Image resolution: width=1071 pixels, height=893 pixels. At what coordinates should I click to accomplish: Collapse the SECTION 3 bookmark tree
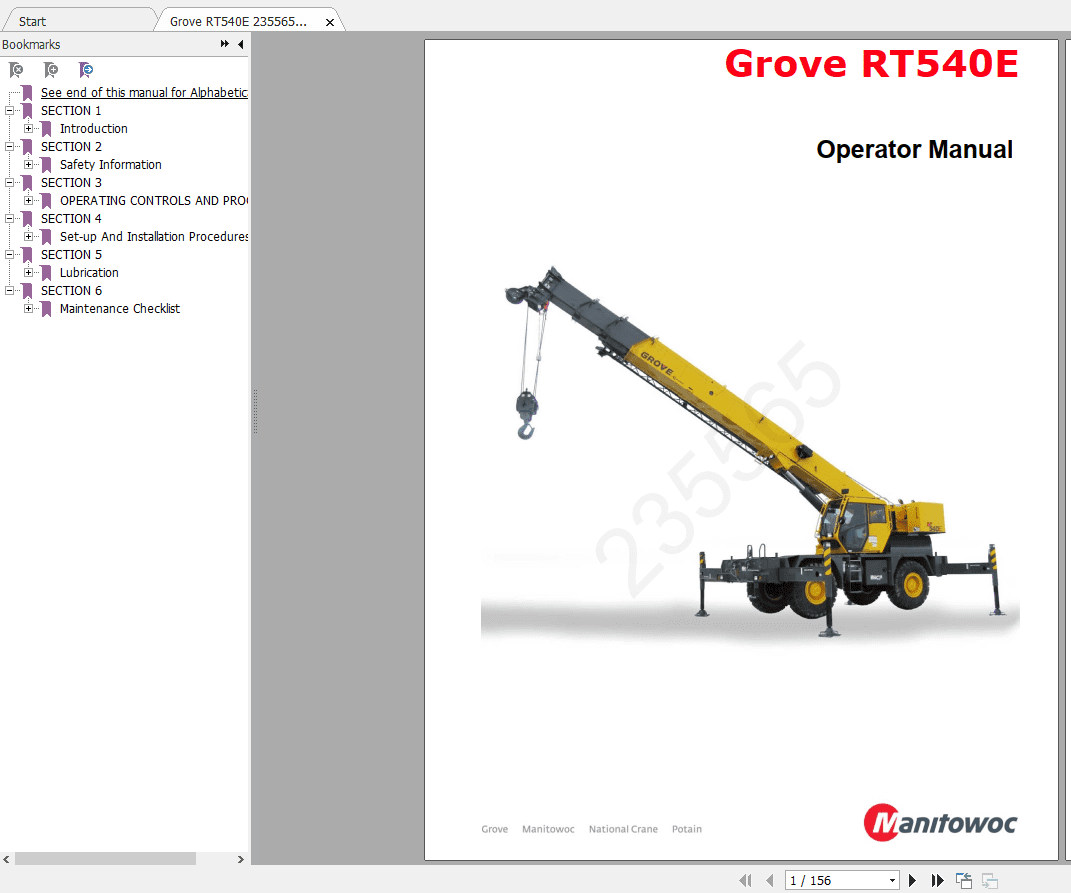tap(8, 182)
